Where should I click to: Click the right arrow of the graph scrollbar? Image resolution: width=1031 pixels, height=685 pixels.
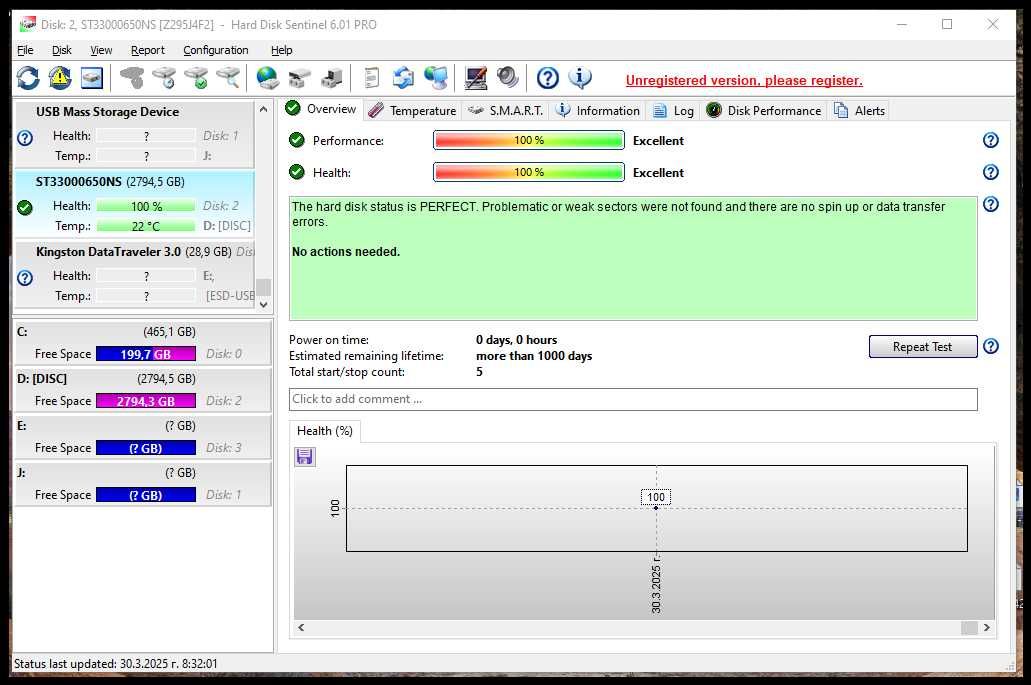(986, 627)
